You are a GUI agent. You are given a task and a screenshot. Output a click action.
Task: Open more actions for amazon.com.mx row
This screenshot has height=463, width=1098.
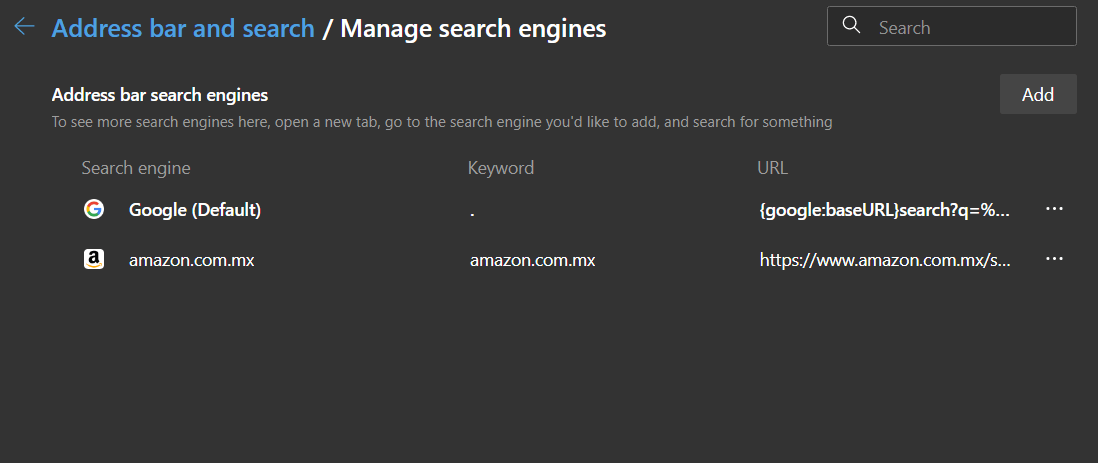point(1053,259)
